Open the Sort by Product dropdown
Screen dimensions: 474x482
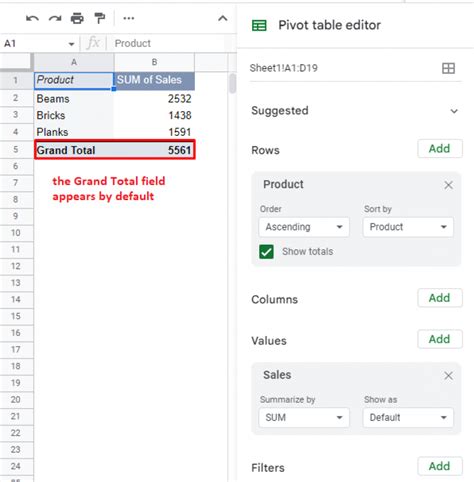point(408,227)
